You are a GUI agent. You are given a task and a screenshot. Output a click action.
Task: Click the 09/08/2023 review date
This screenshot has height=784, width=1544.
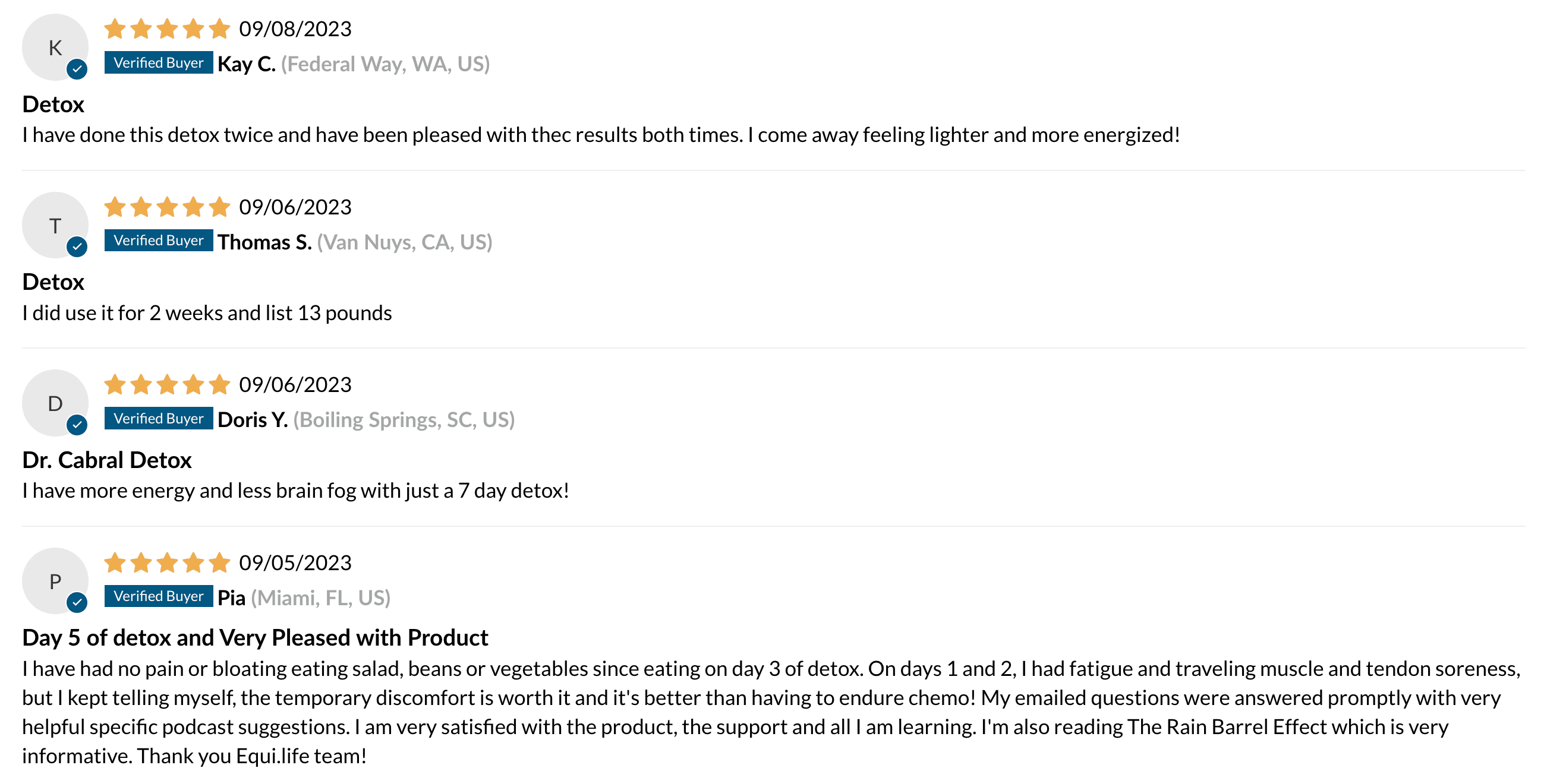click(x=295, y=29)
